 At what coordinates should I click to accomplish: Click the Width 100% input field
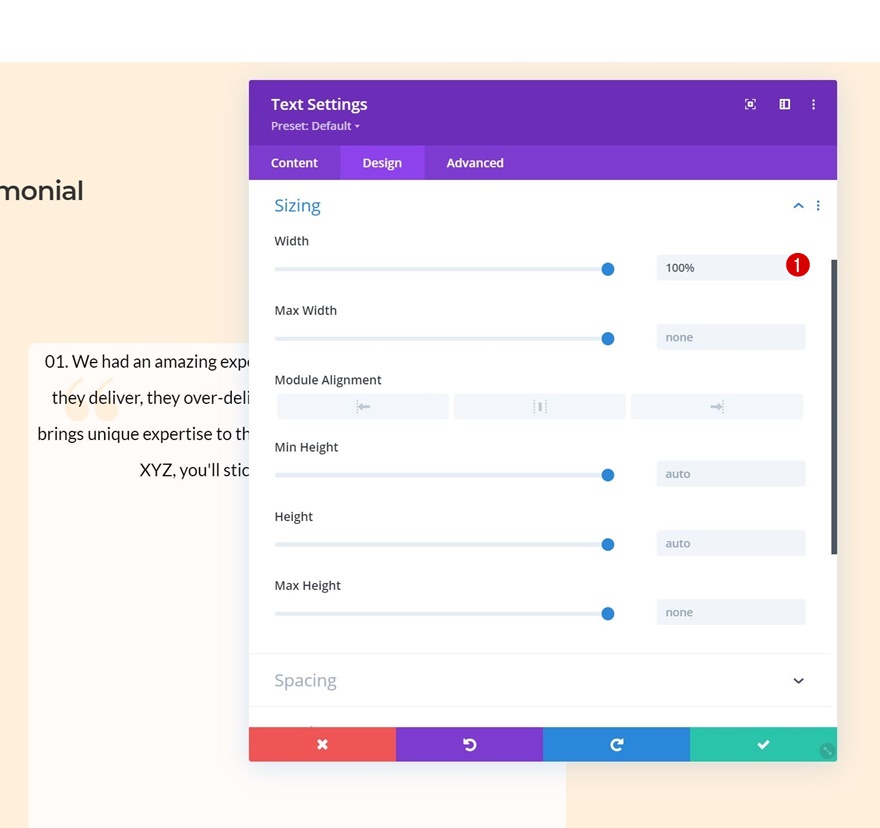point(731,268)
